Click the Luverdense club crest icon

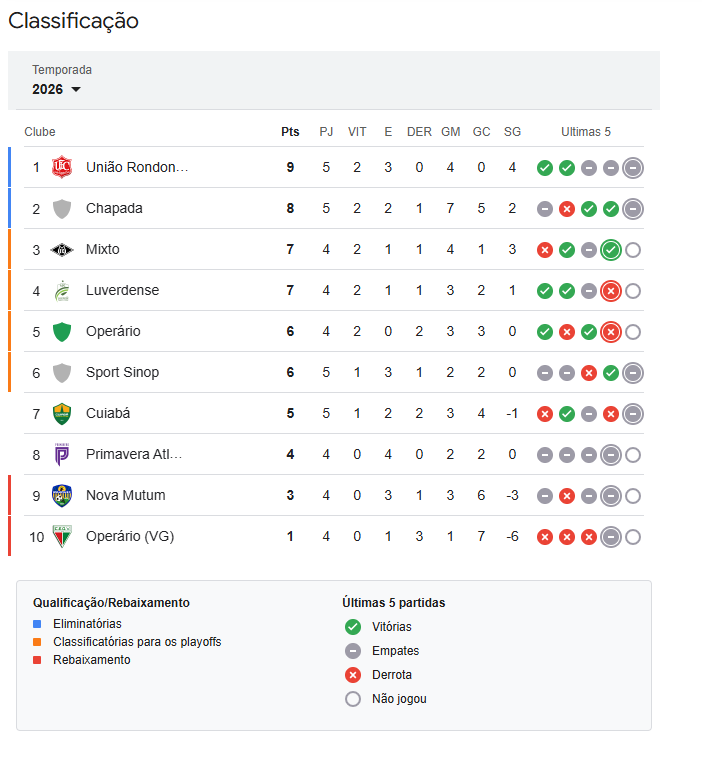tap(62, 290)
